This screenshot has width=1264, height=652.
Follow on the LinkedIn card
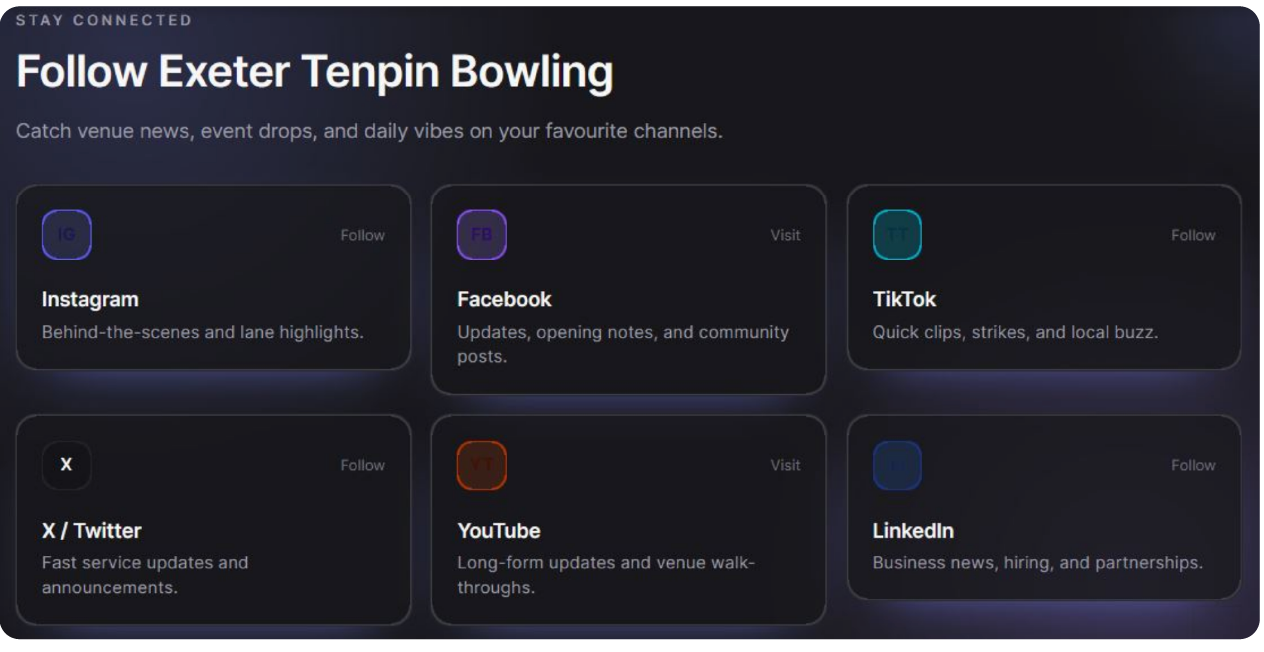(1193, 465)
